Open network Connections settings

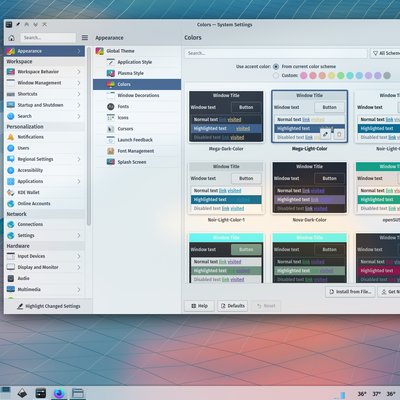pyautogui.click(x=44, y=224)
